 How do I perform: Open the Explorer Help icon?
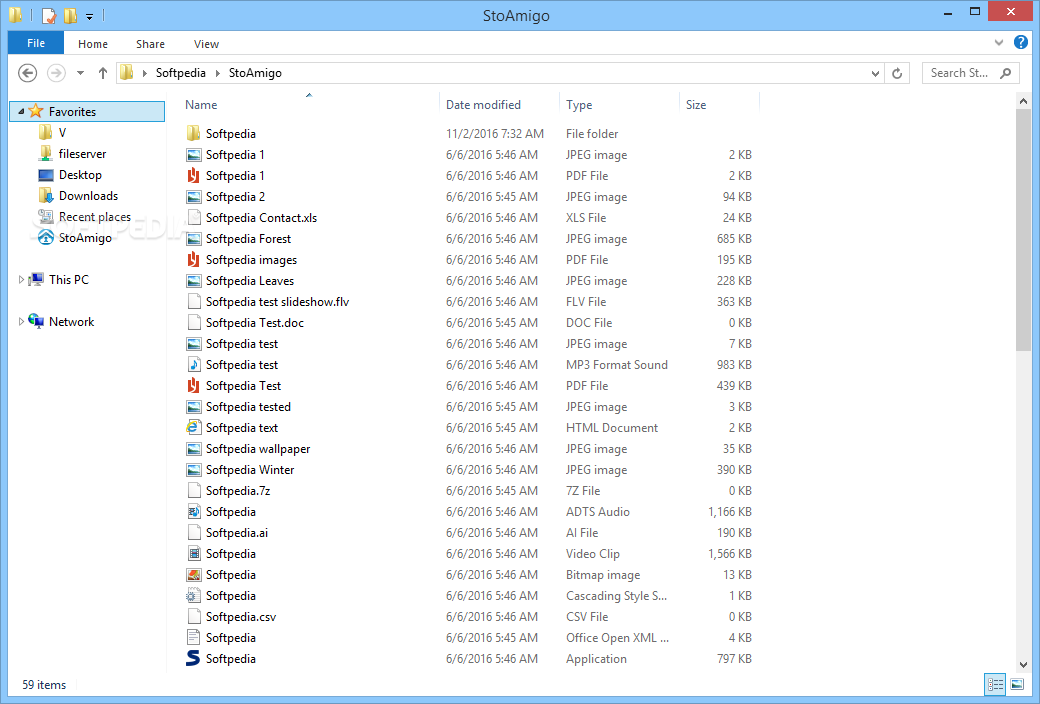tap(1021, 42)
